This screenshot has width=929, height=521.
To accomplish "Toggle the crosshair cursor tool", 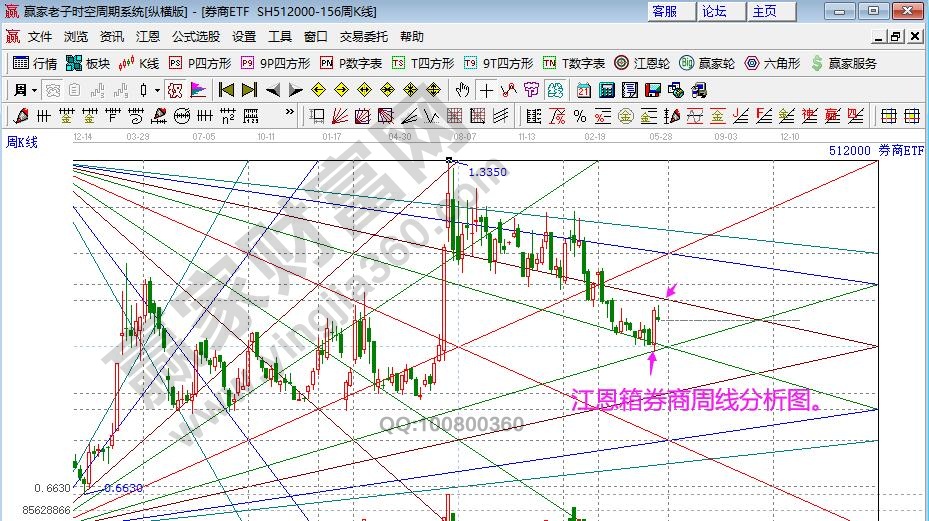I will [487, 90].
